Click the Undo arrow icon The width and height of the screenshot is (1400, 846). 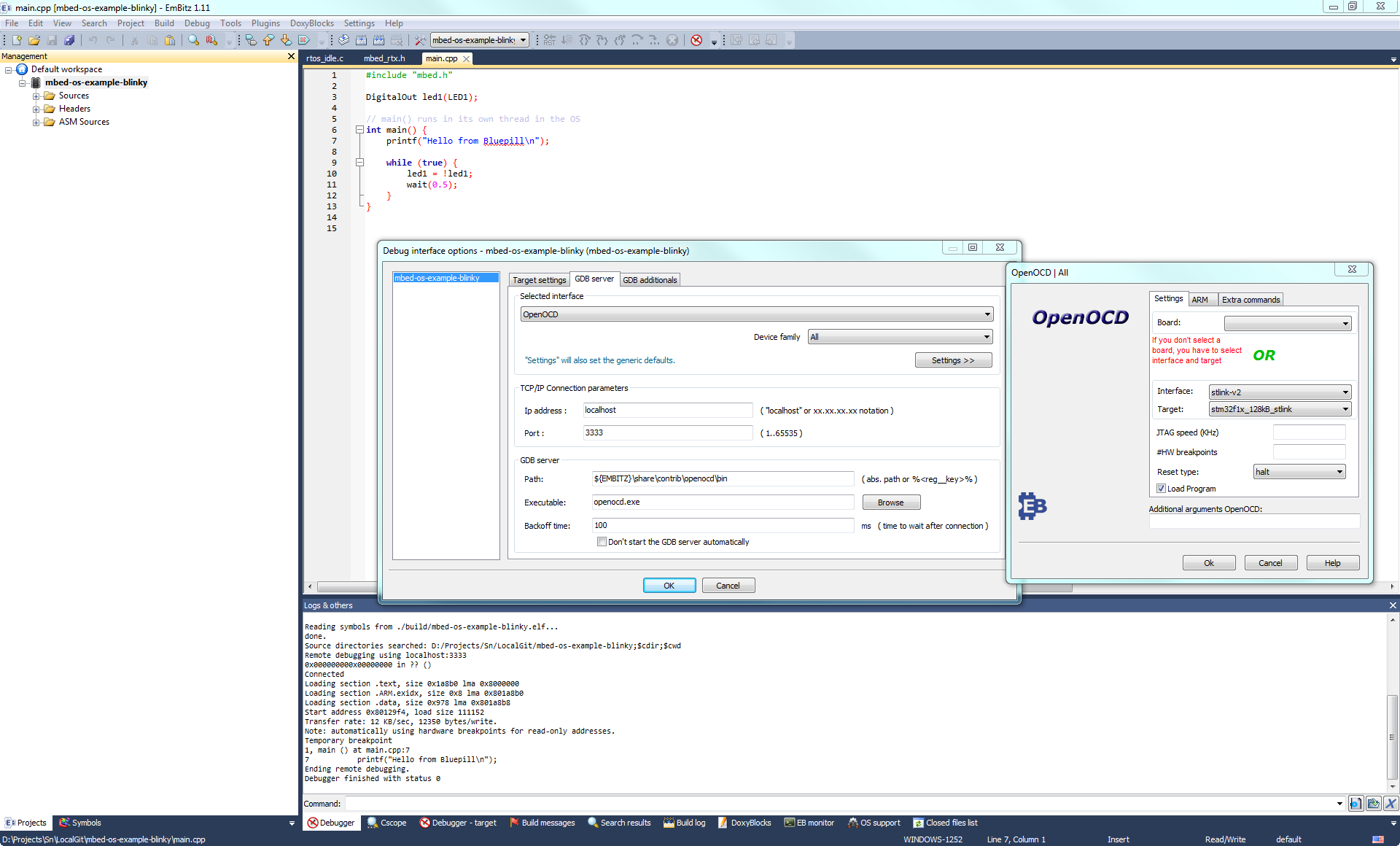click(x=93, y=40)
